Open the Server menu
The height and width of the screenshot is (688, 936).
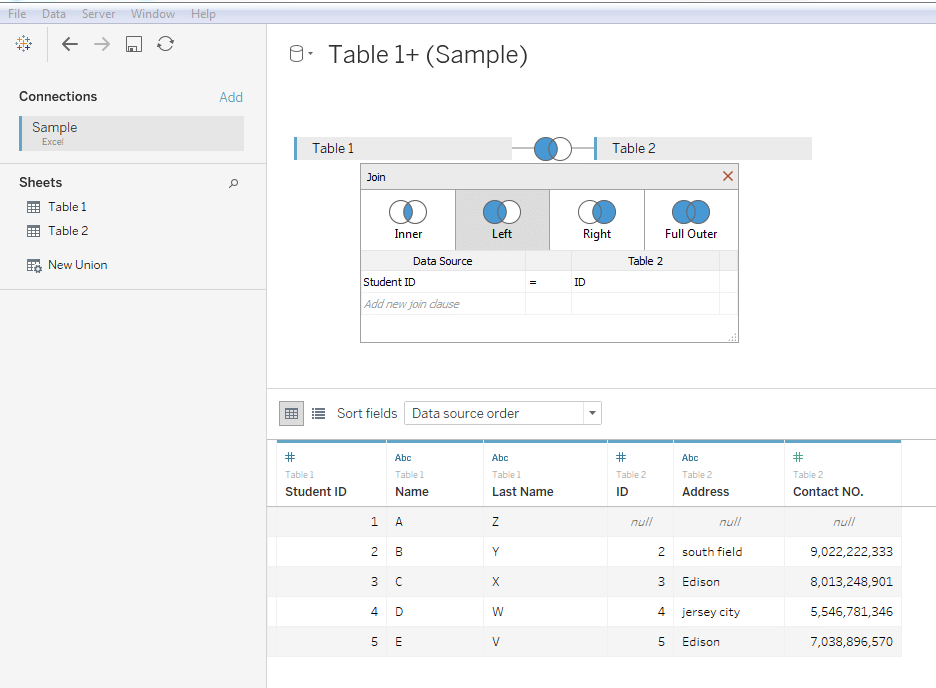98,14
